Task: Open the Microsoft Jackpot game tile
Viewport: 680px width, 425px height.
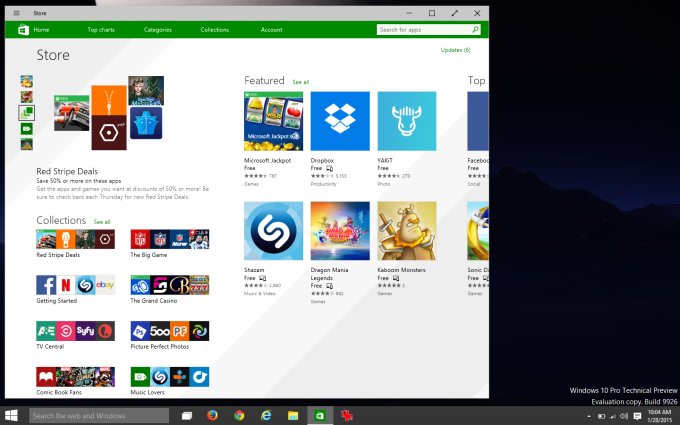Action: (x=274, y=121)
